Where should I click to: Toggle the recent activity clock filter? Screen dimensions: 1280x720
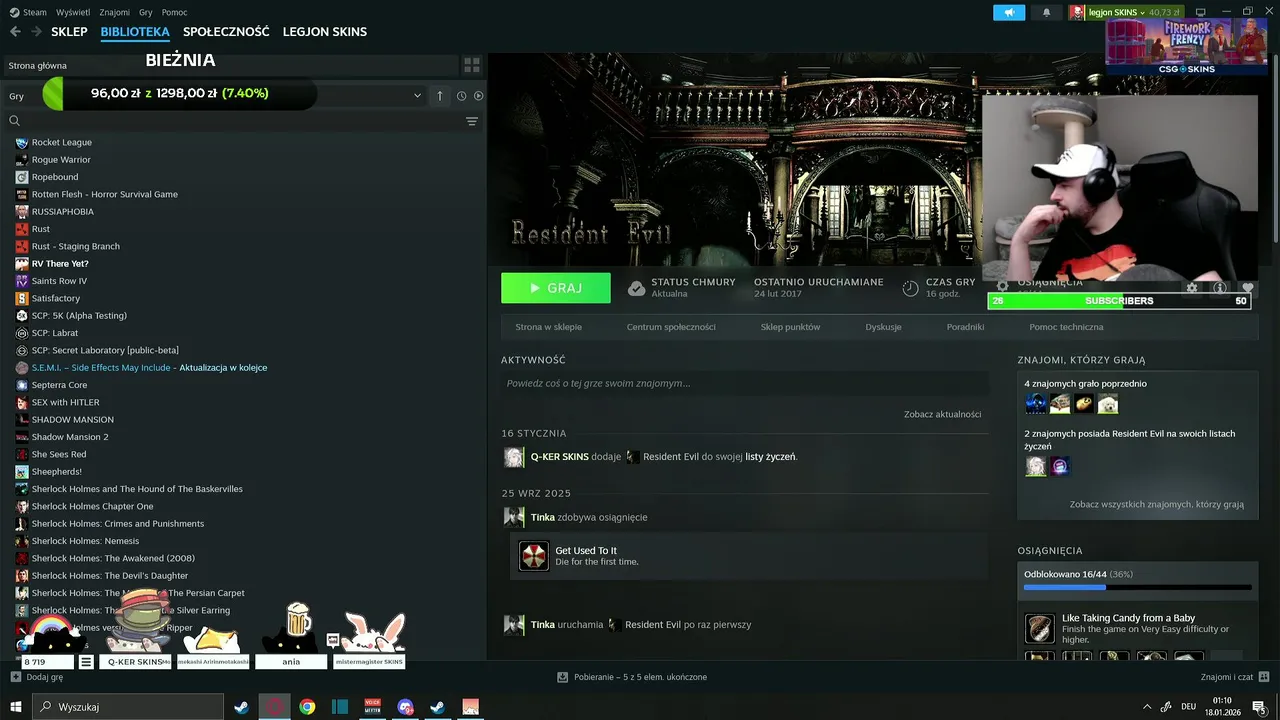coord(461,96)
